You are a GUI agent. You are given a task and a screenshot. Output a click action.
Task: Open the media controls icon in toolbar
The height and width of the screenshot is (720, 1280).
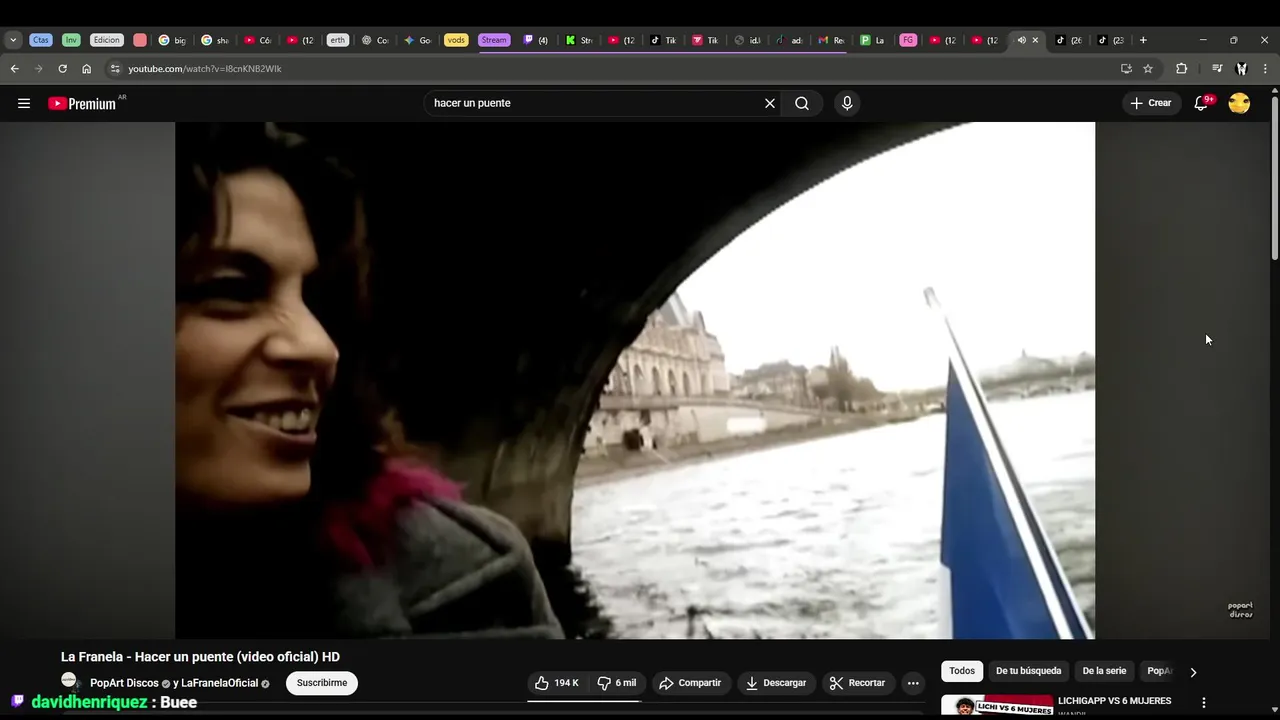point(1217,69)
